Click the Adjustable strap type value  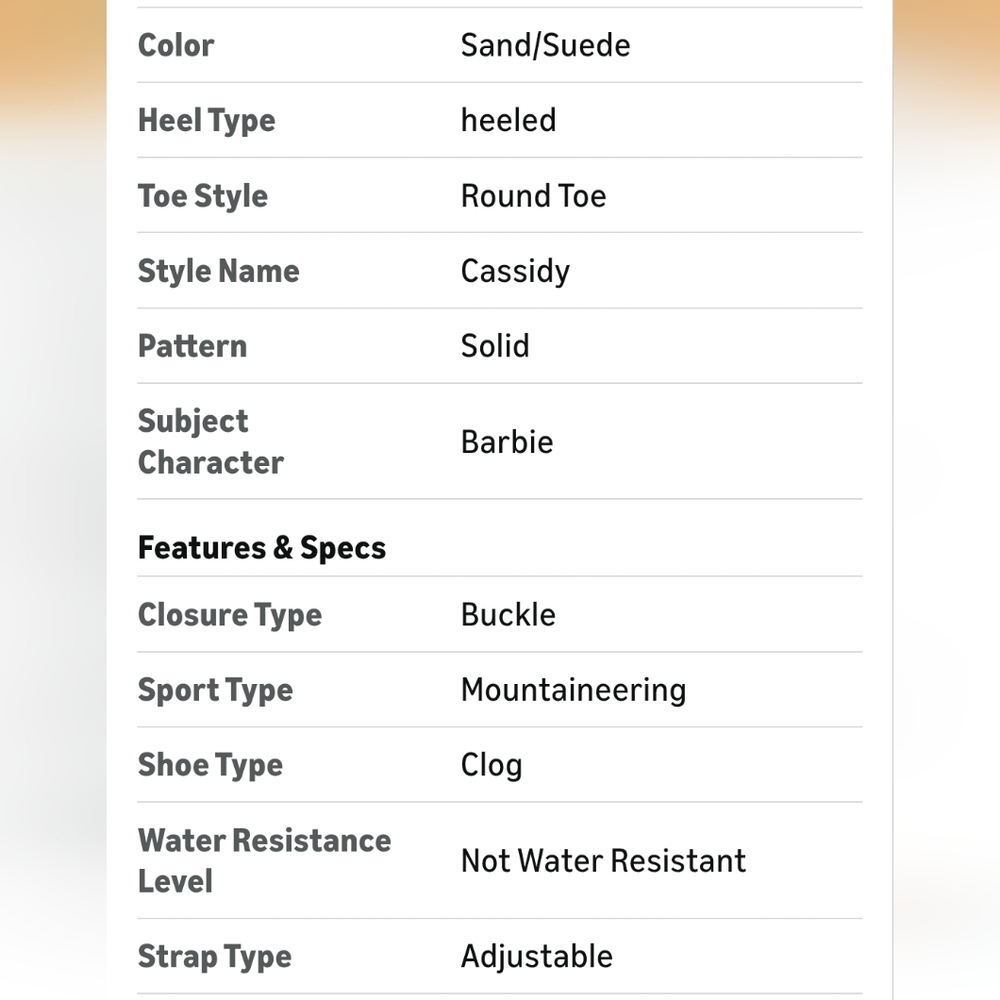point(537,957)
